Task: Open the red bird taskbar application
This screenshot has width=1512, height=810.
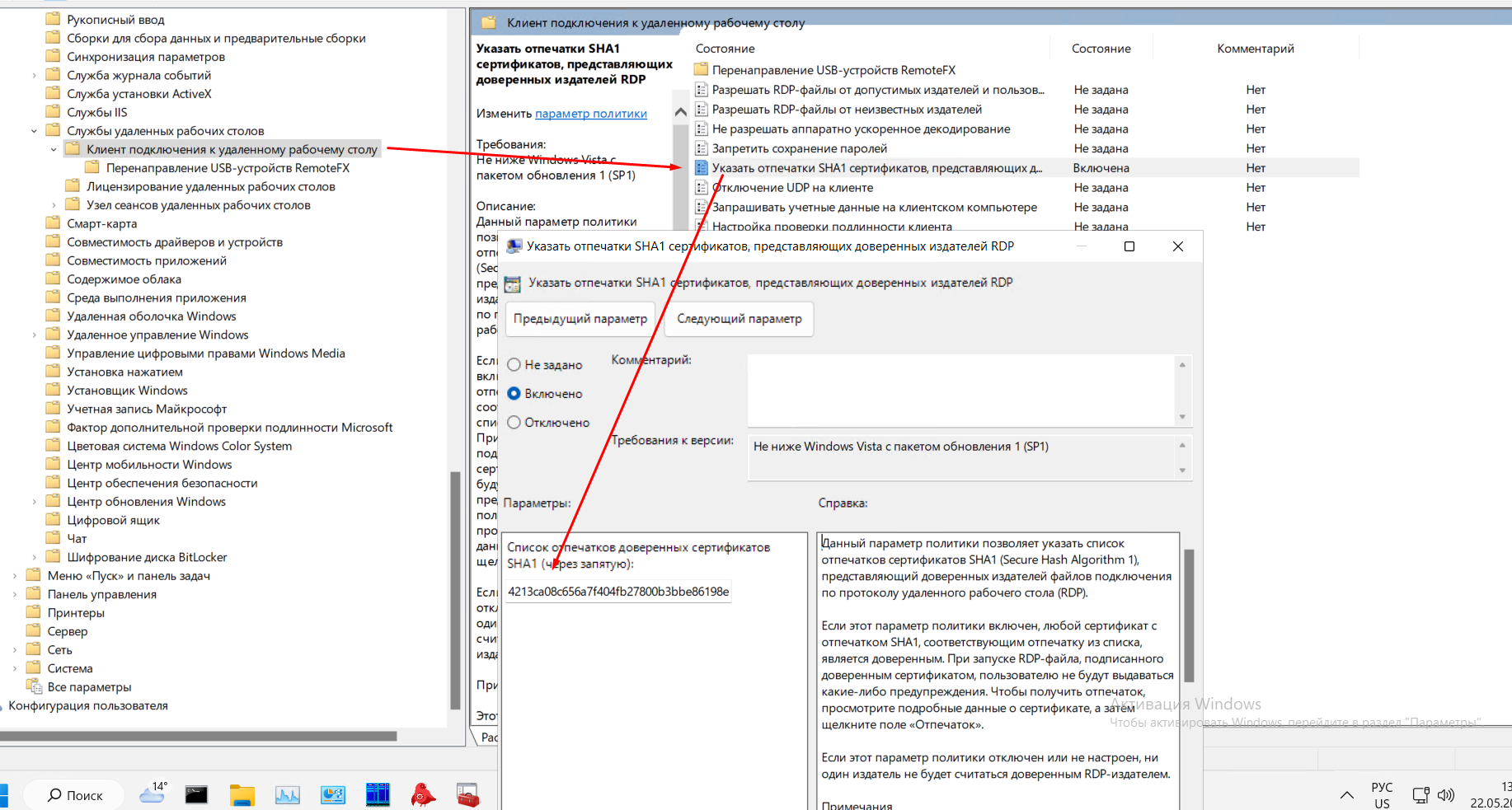Action: [x=423, y=794]
